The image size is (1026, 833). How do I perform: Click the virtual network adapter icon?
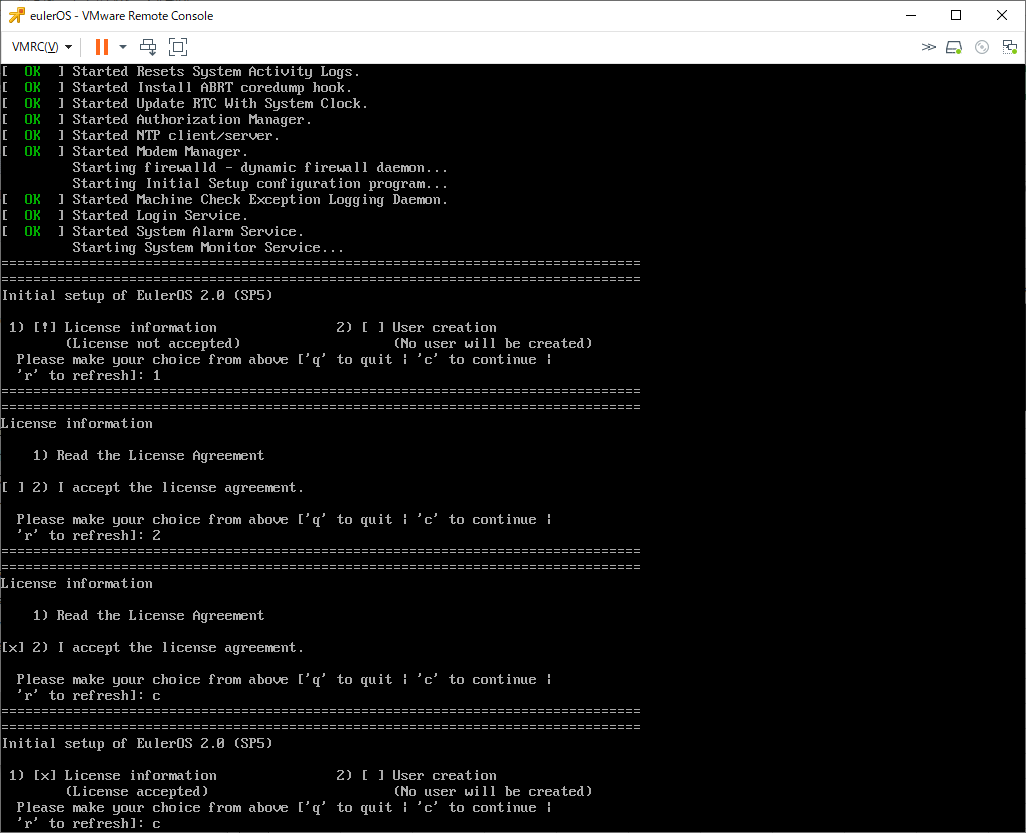point(1008,45)
